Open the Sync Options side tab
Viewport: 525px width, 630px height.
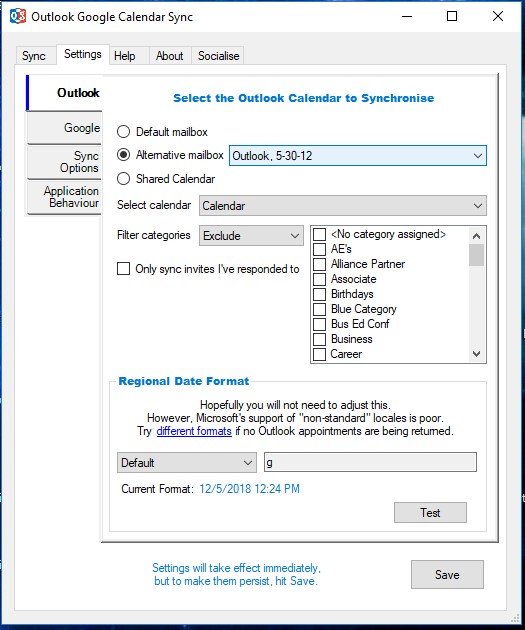tap(64, 162)
